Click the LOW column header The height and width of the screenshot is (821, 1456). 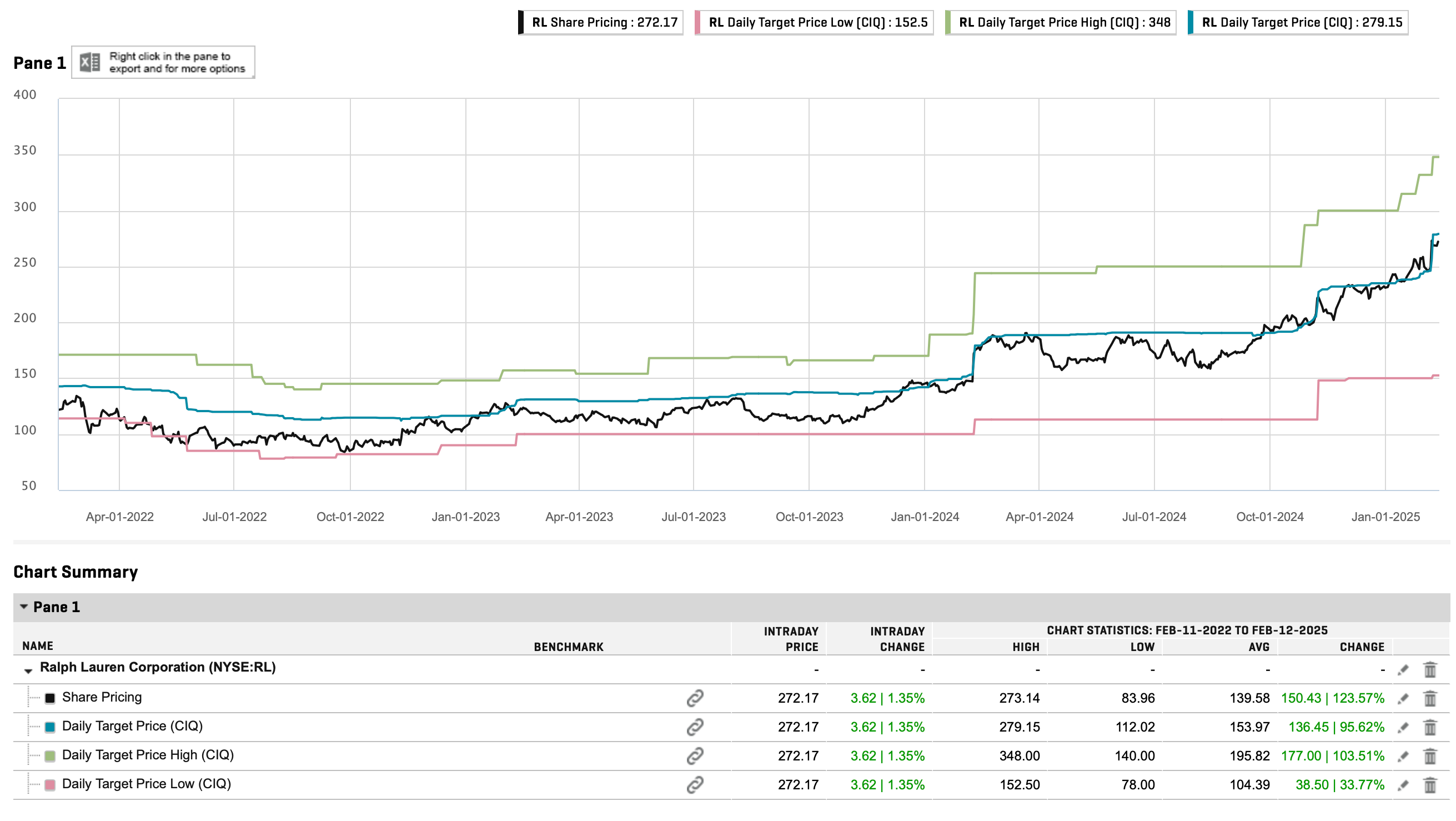1142,647
